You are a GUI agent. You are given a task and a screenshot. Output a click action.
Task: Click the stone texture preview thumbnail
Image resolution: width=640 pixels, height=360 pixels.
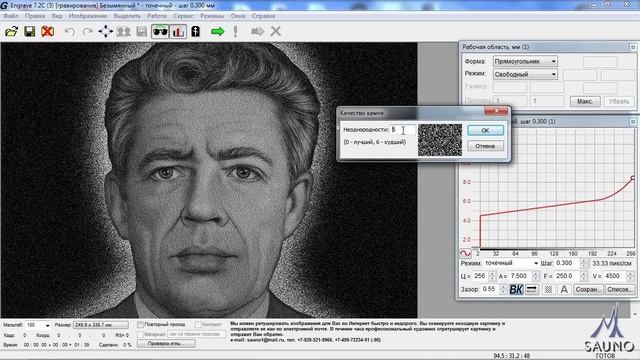click(x=440, y=140)
